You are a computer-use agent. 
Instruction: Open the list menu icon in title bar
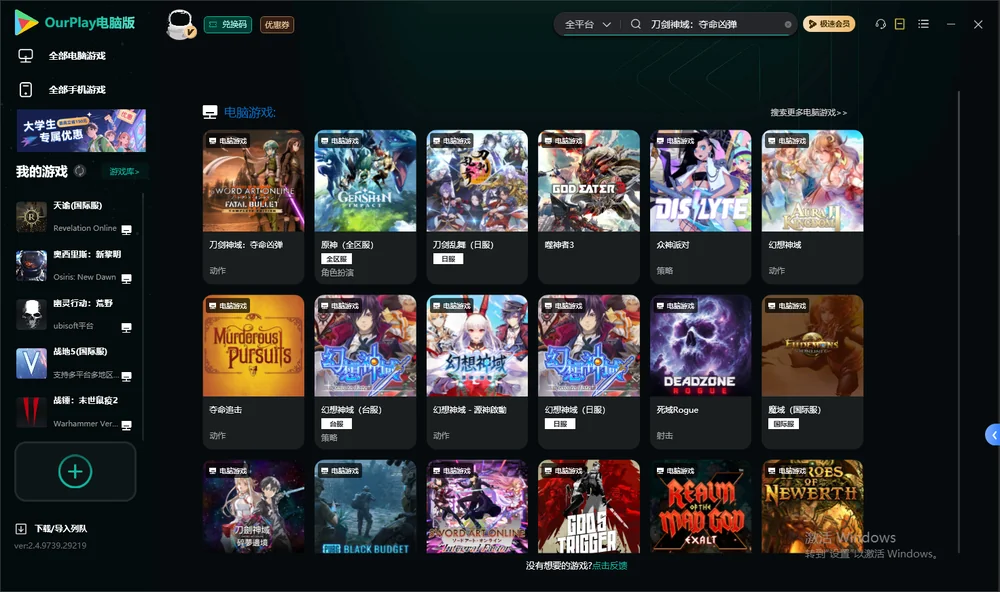coord(923,24)
